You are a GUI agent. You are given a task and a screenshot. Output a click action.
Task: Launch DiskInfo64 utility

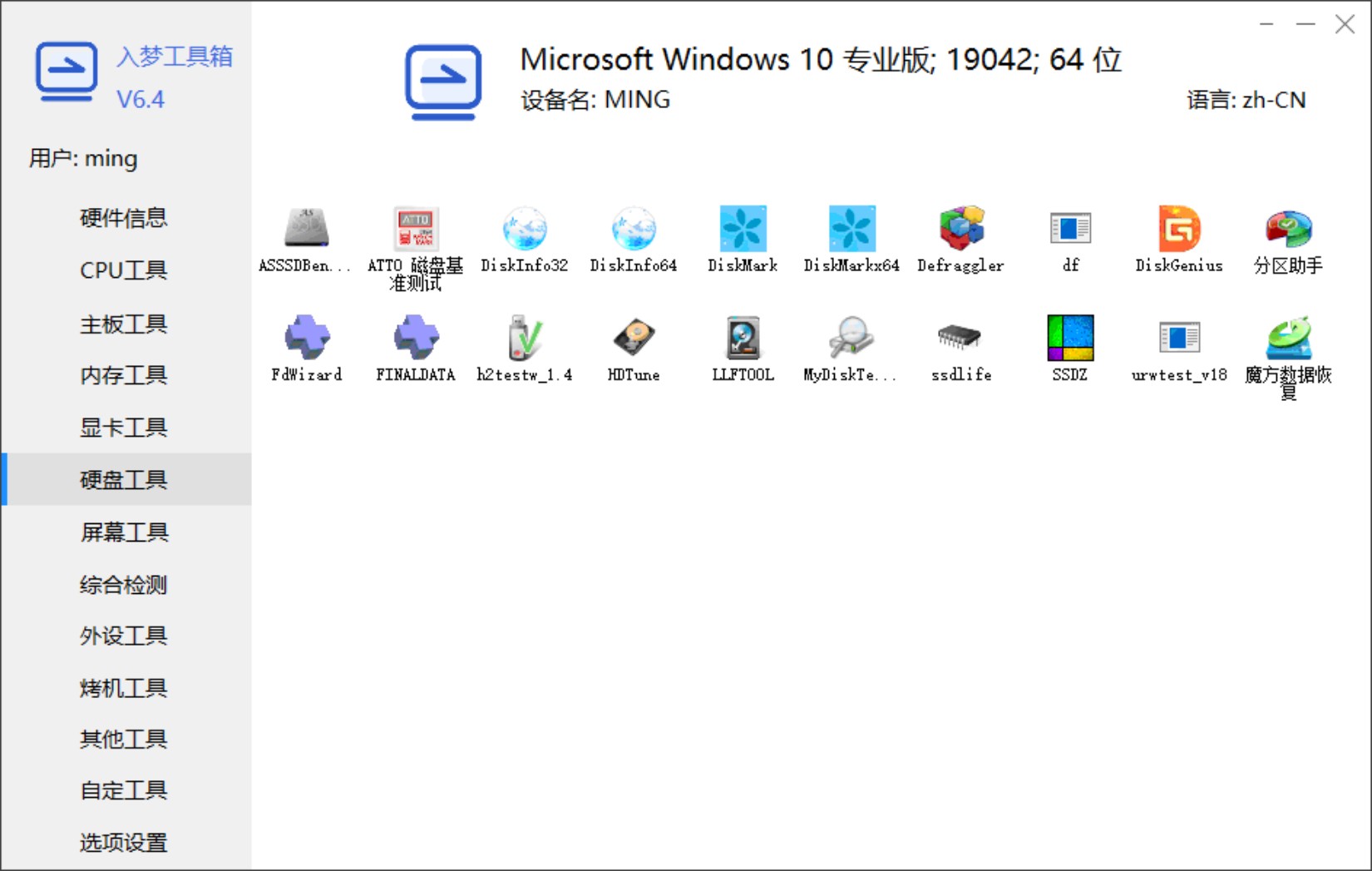point(633,228)
